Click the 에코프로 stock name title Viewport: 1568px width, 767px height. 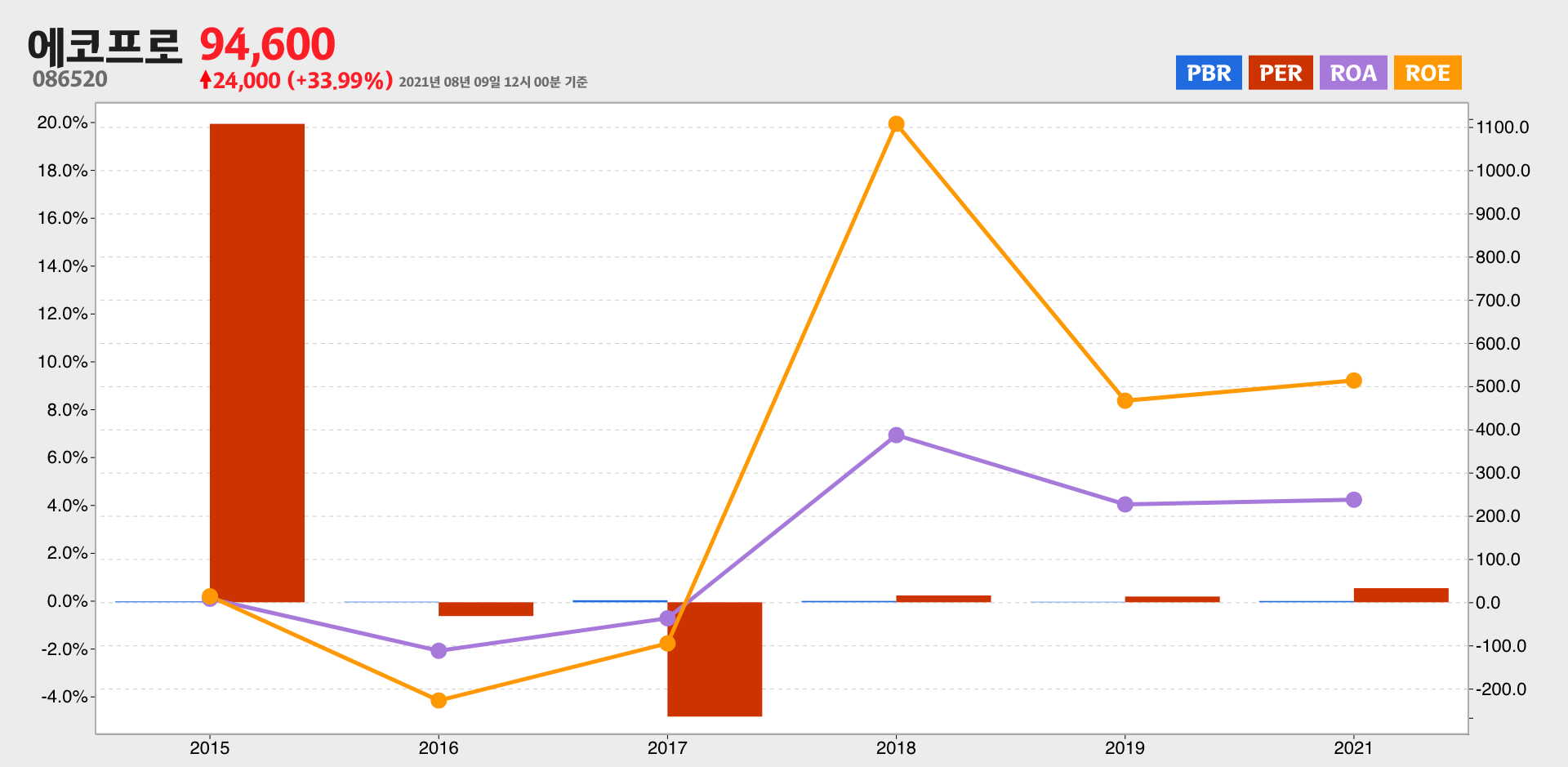(105, 46)
